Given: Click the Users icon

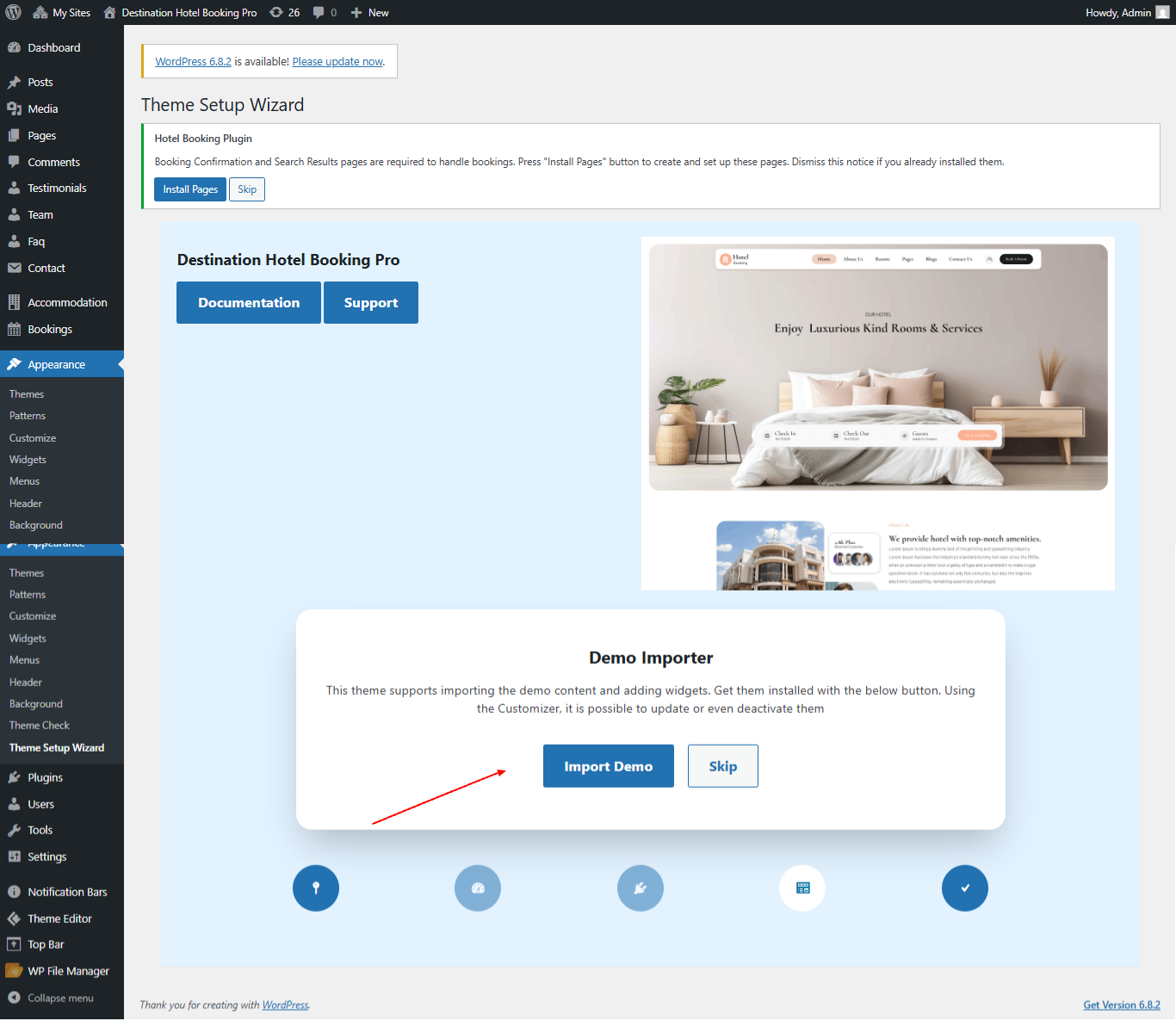Looking at the screenshot, I should click(x=14, y=804).
